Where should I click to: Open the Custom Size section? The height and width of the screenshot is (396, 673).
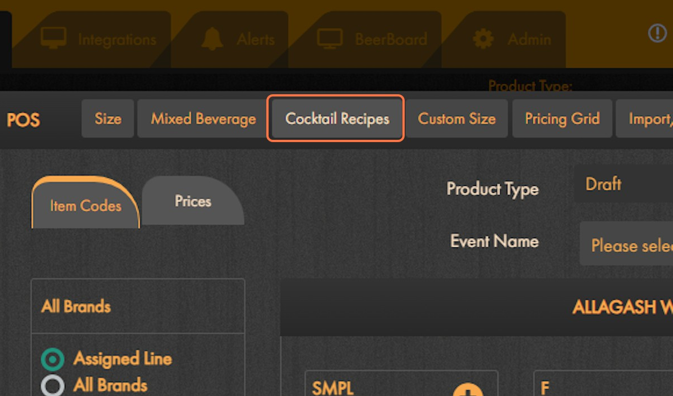tap(457, 118)
